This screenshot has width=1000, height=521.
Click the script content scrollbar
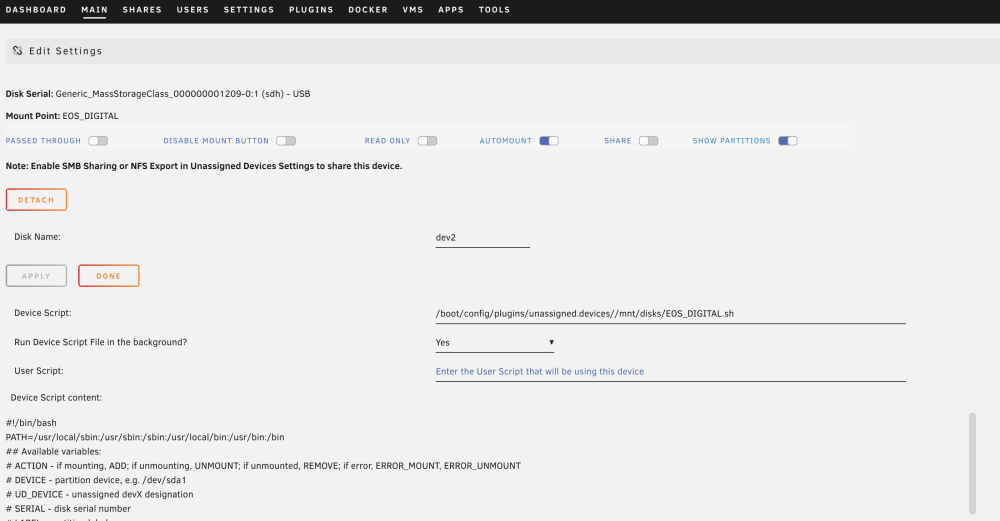972,463
